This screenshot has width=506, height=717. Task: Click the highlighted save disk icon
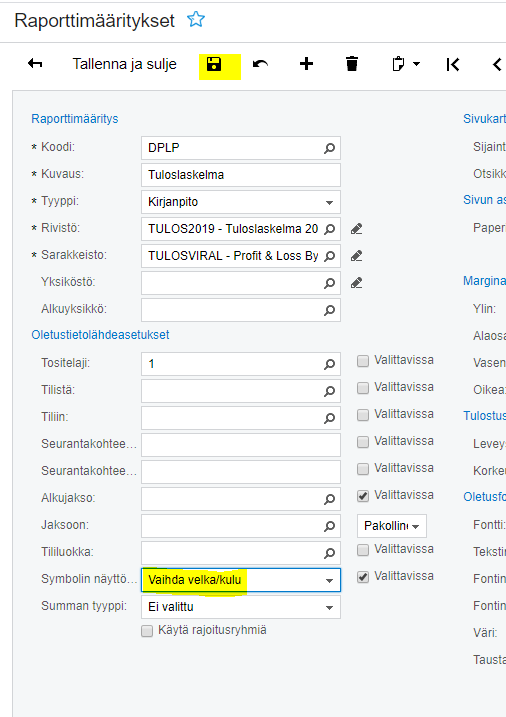pyautogui.click(x=214, y=64)
